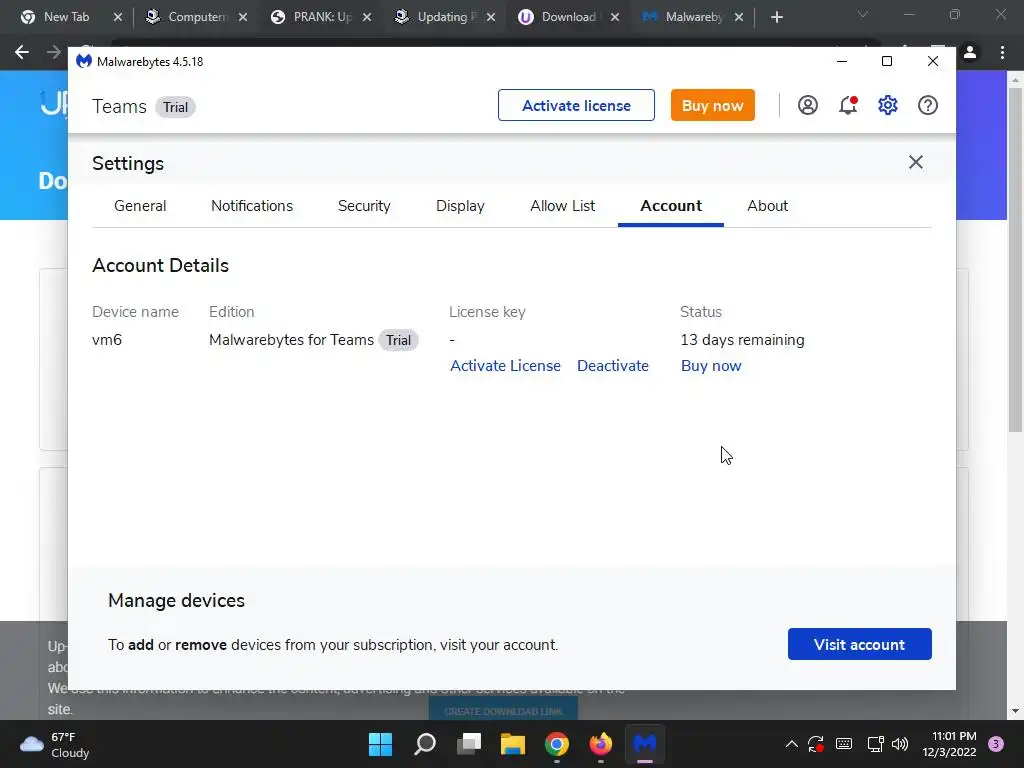Open the Display settings tab
Image resolution: width=1024 pixels, height=768 pixels.
tap(460, 206)
